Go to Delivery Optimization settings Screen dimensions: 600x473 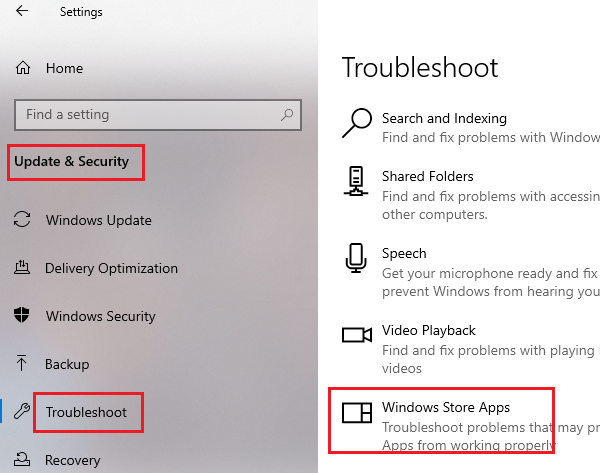click(111, 268)
